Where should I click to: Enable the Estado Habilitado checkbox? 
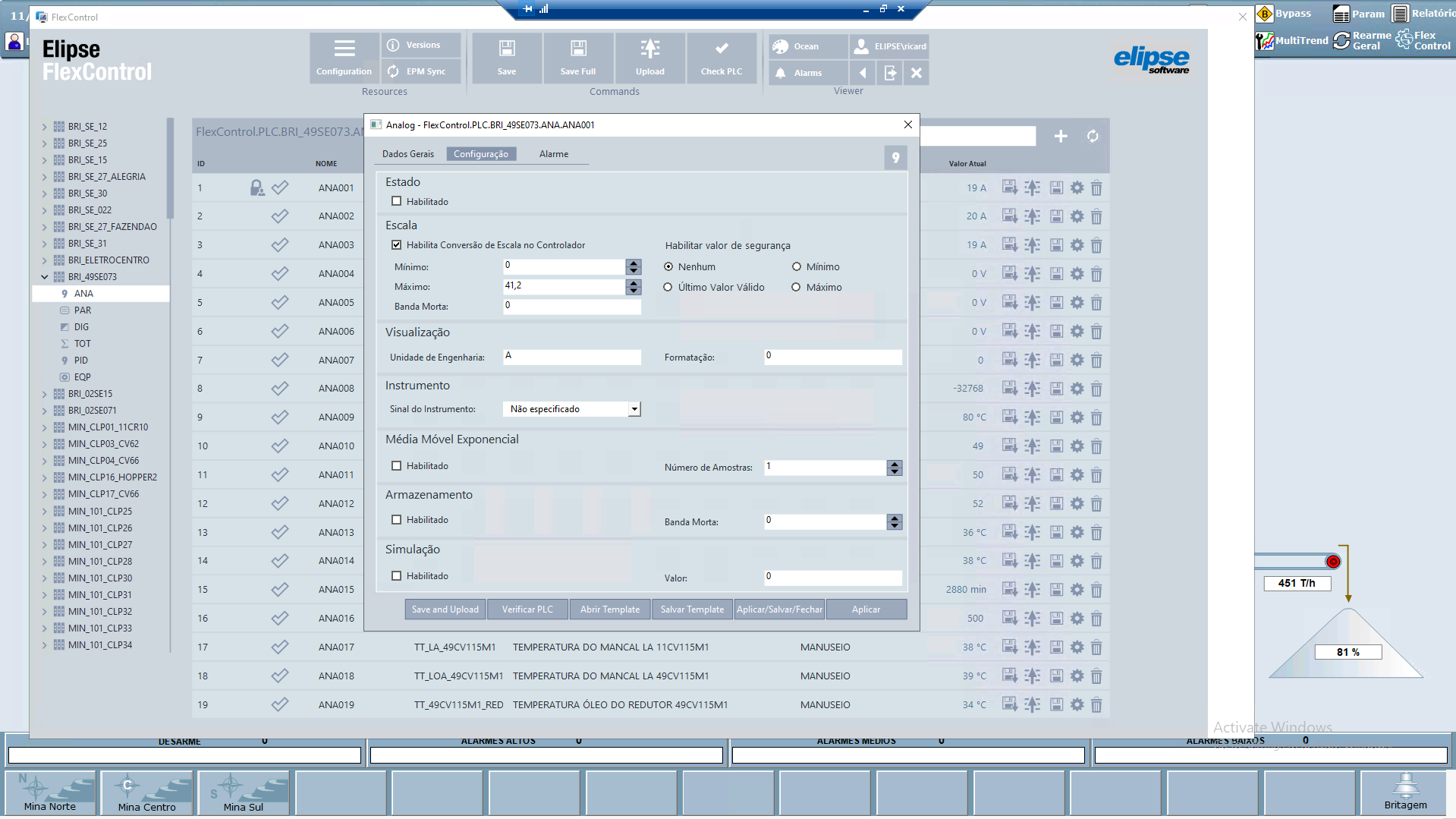point(396,201)
